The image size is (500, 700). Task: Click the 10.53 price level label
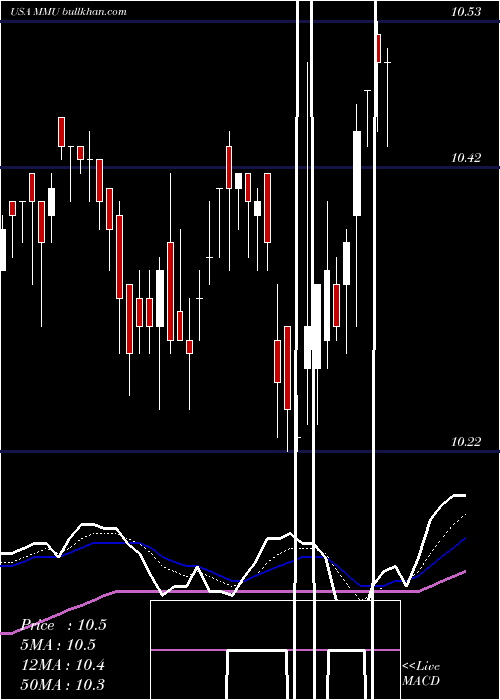(466, 12)
